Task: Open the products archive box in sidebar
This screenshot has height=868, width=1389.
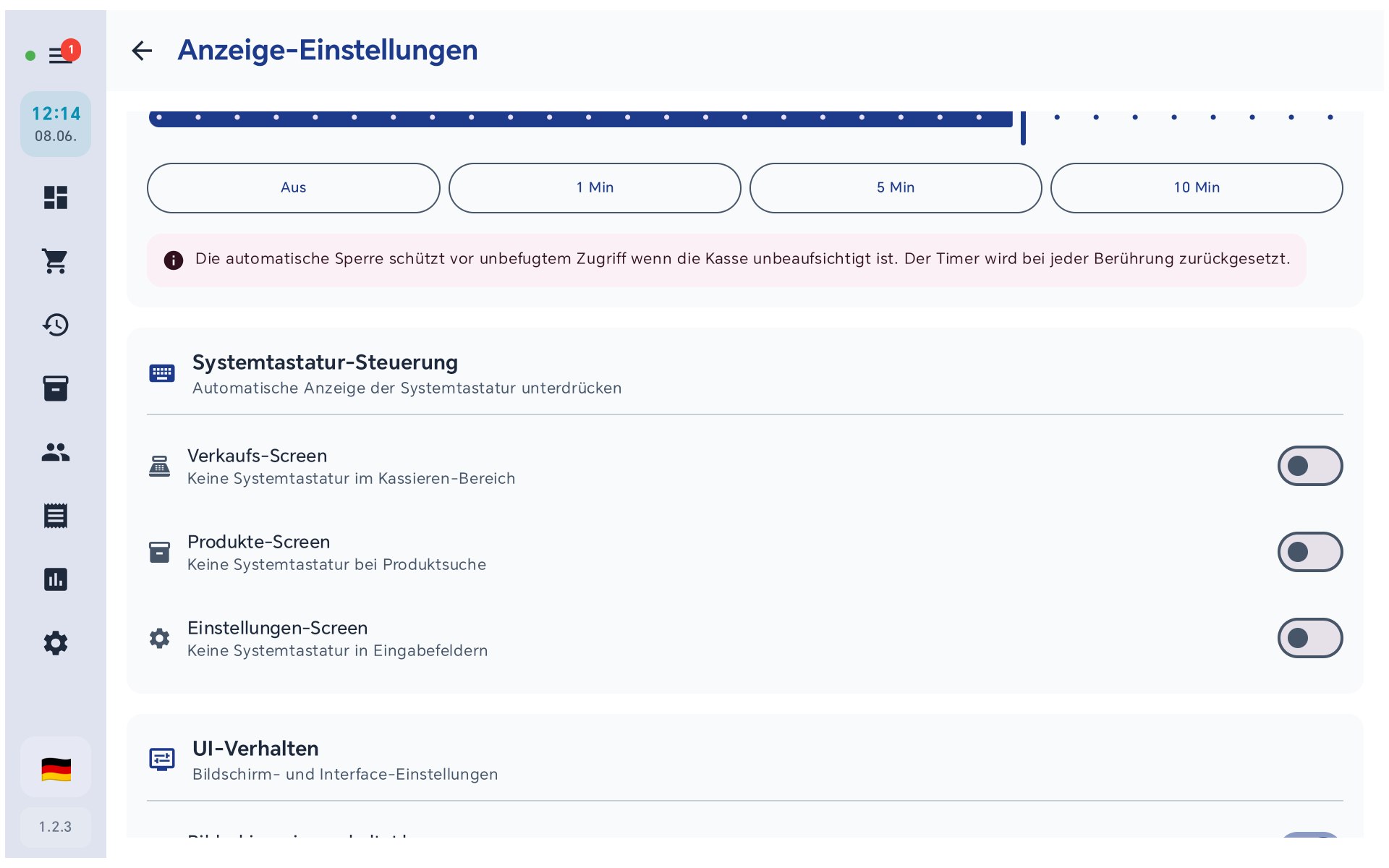Action: point(56,388)
